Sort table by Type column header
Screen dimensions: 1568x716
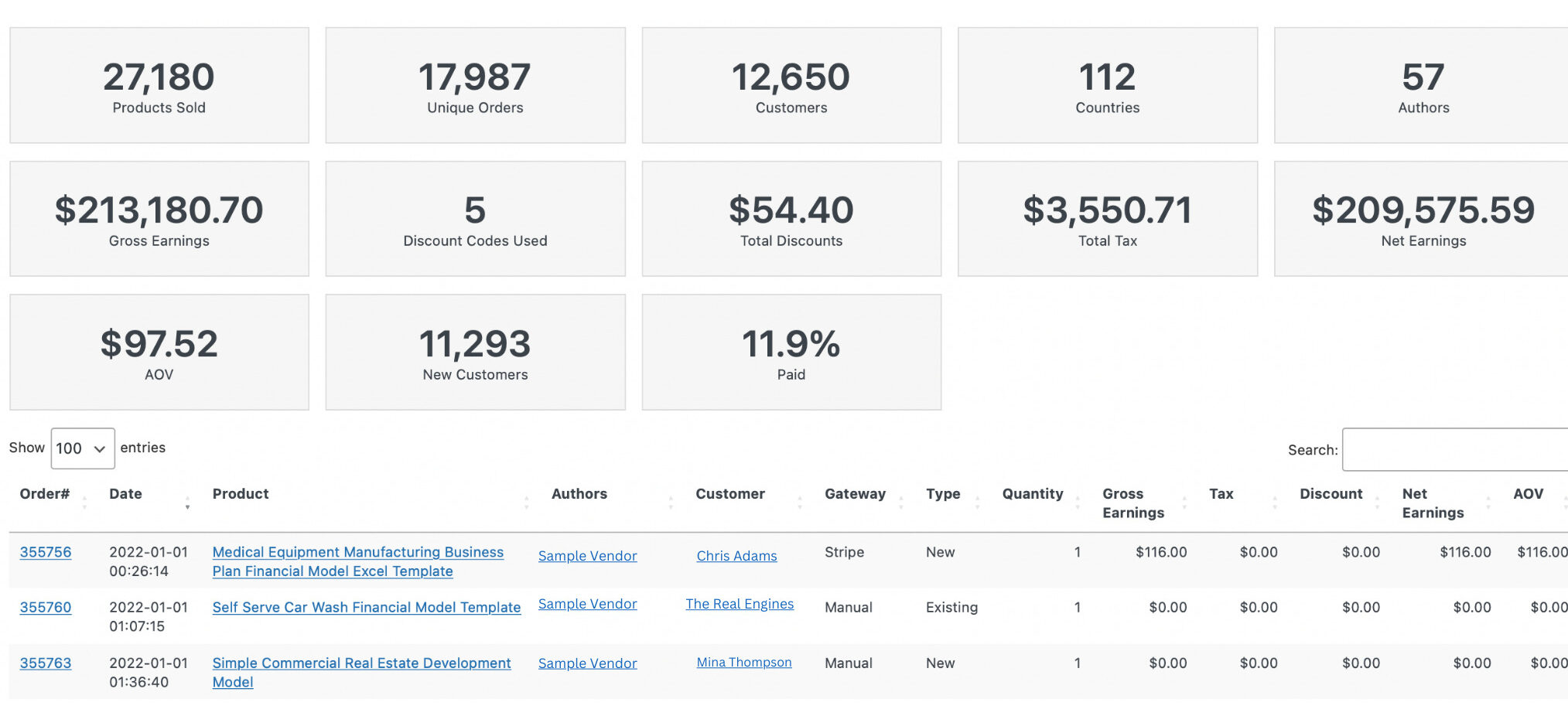tap(943, 494)
